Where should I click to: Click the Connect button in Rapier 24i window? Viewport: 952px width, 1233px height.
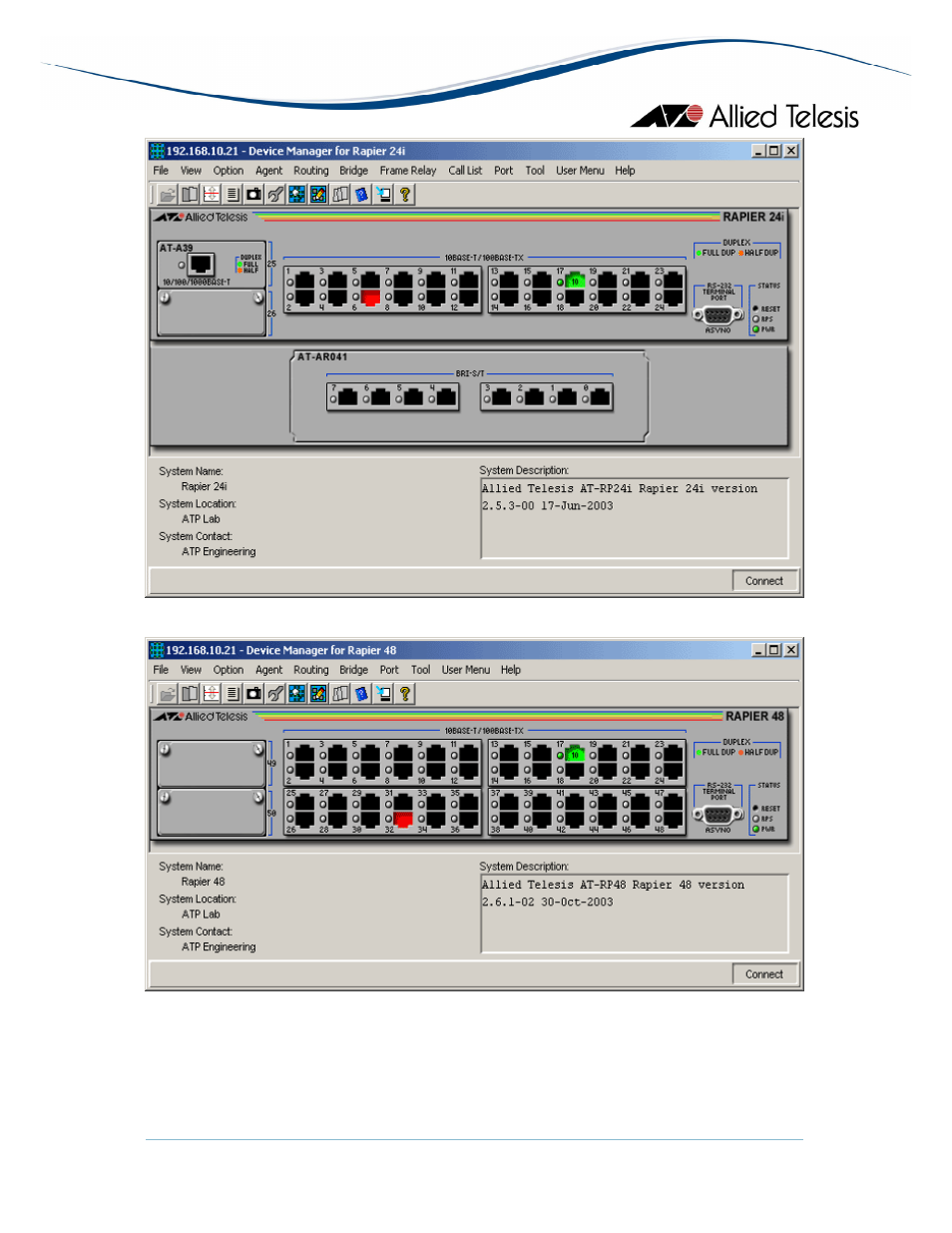[x=764, y=581]
